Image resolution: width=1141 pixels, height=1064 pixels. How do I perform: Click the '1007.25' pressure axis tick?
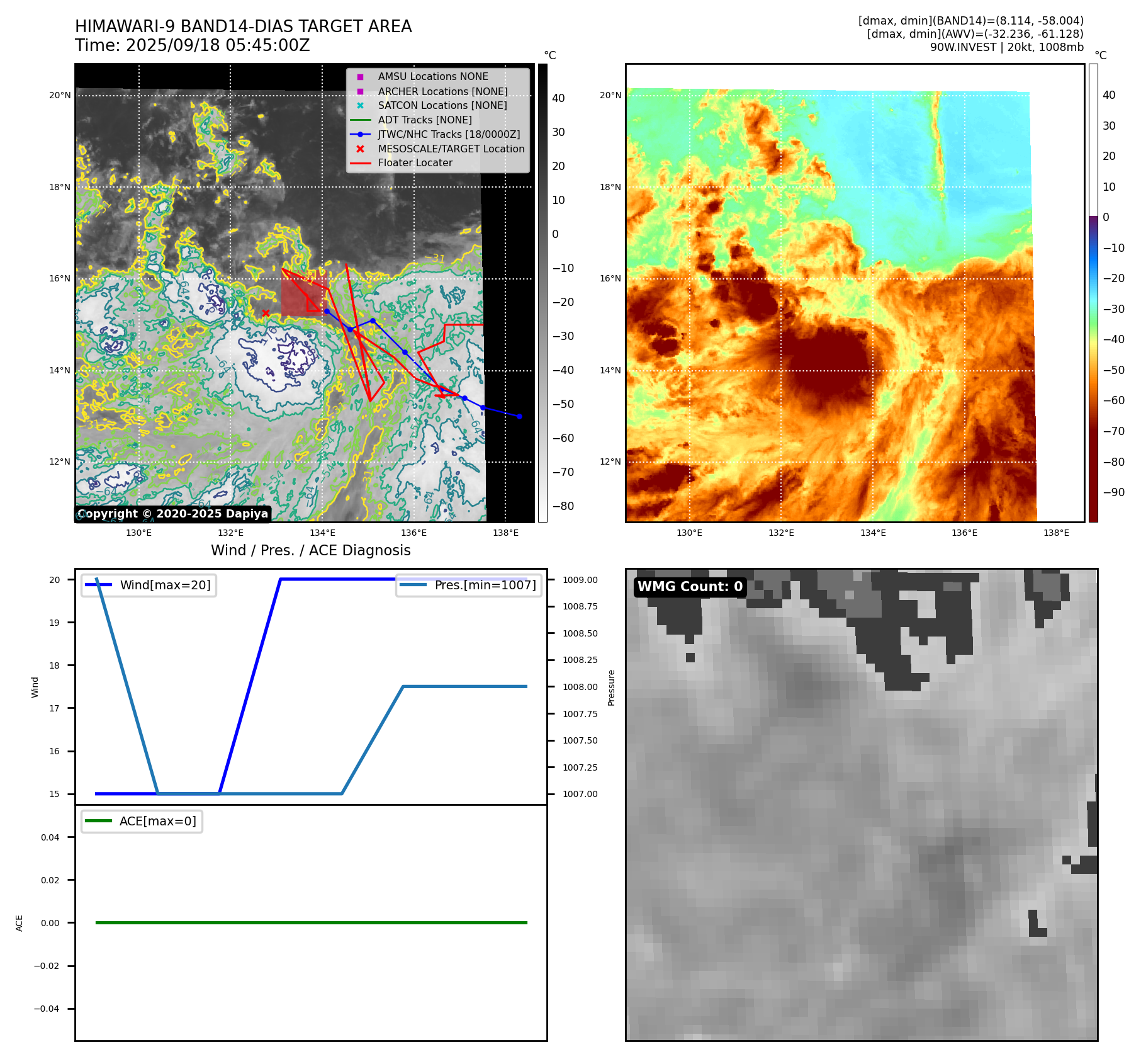(x=580, y=767)
